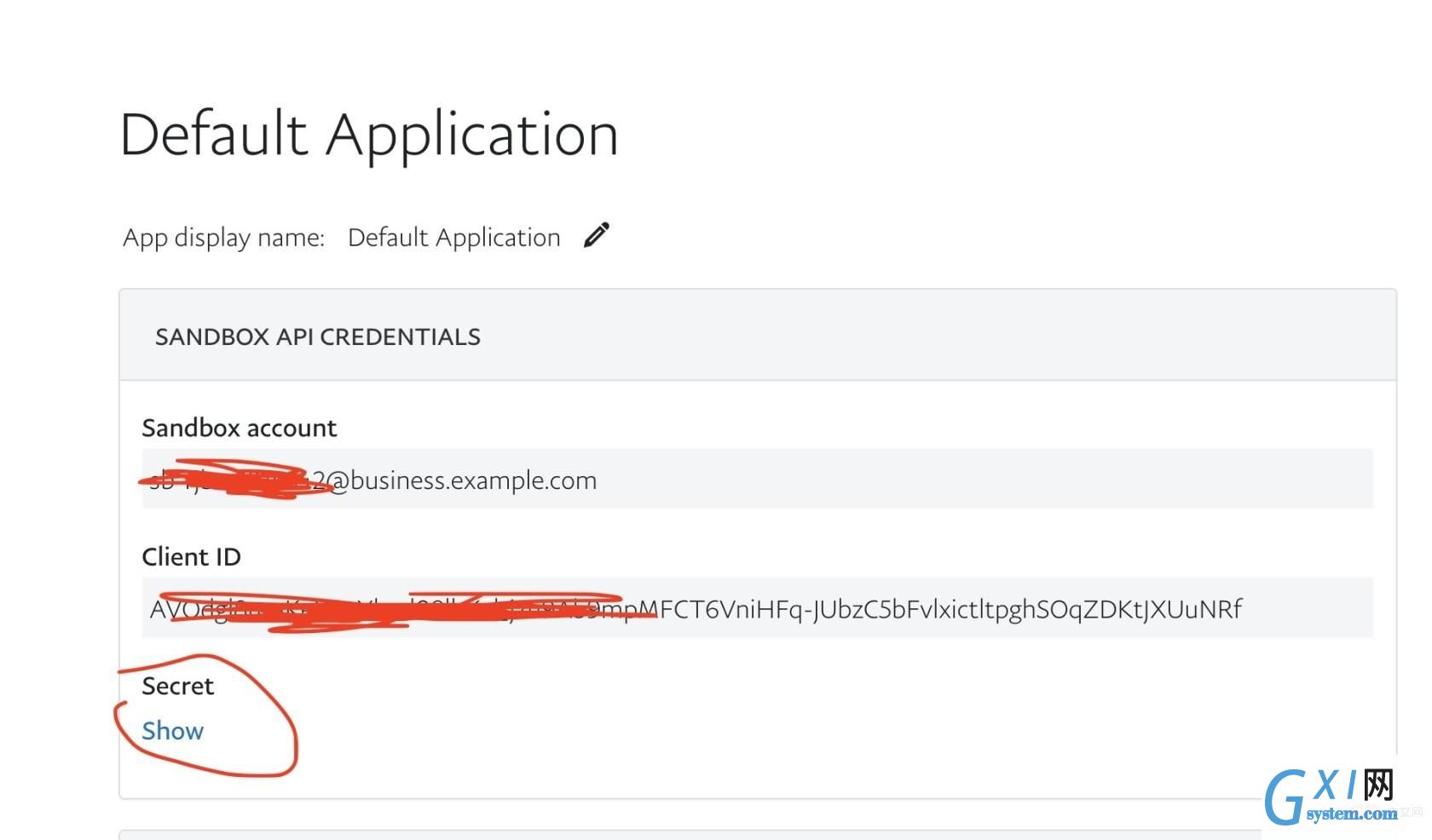Click the pencil edit icon beside app name
This screenshot has width=1432, height=840.
tap(597, 235)
